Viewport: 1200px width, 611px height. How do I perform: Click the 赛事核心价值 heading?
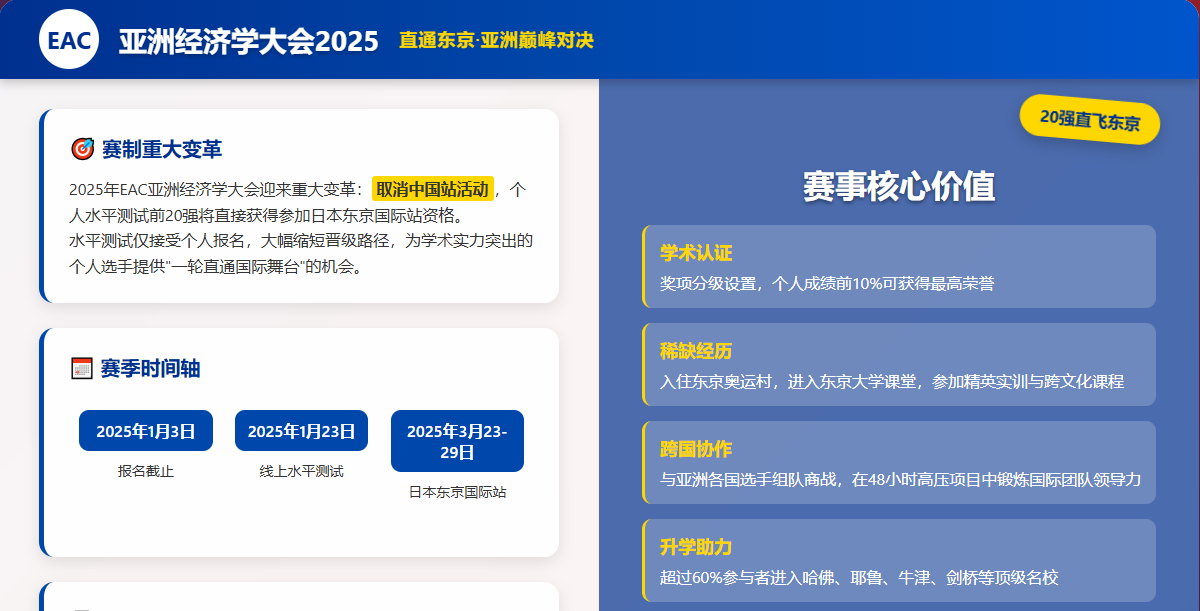tap(899, 187)
